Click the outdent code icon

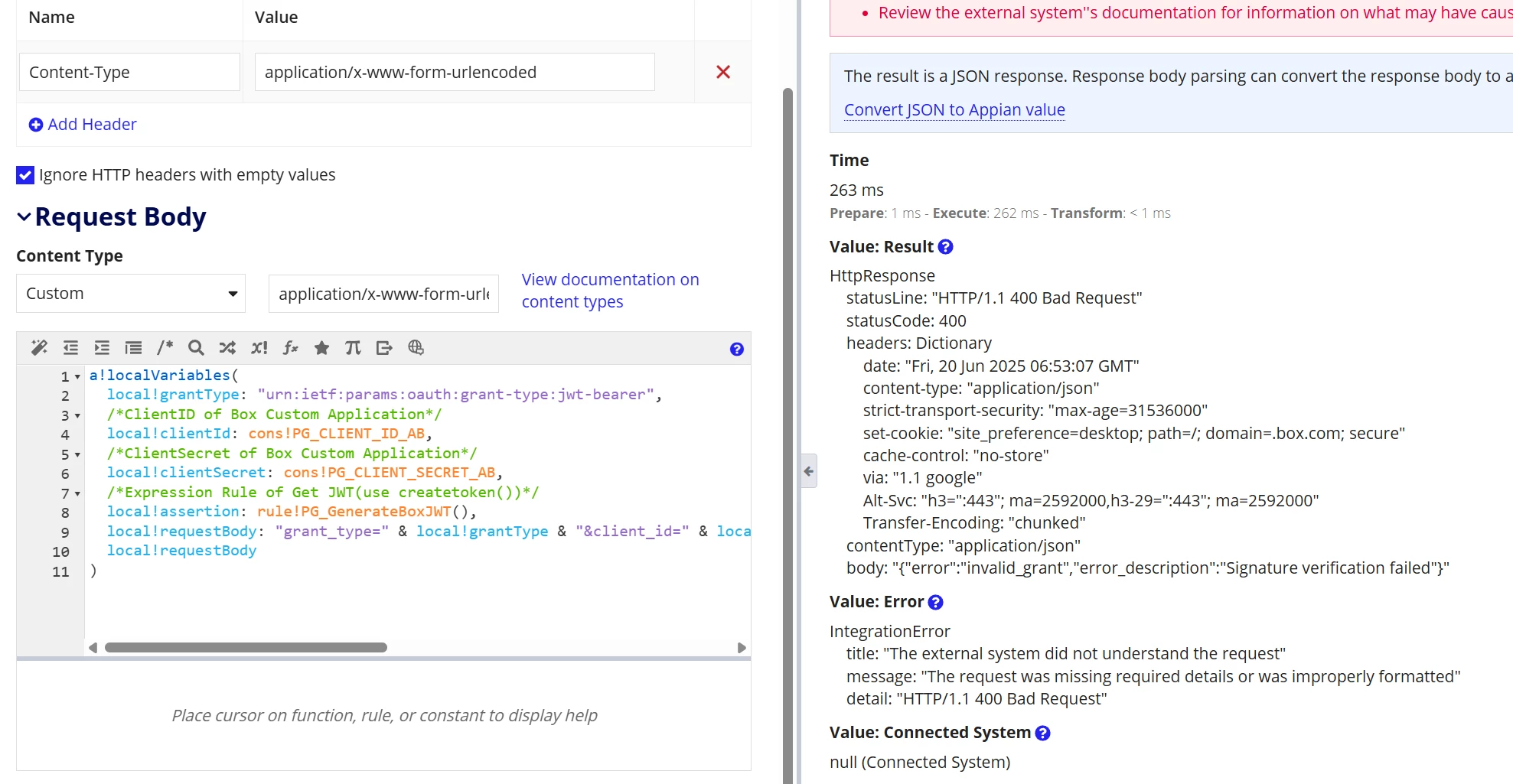coord(70,348)
